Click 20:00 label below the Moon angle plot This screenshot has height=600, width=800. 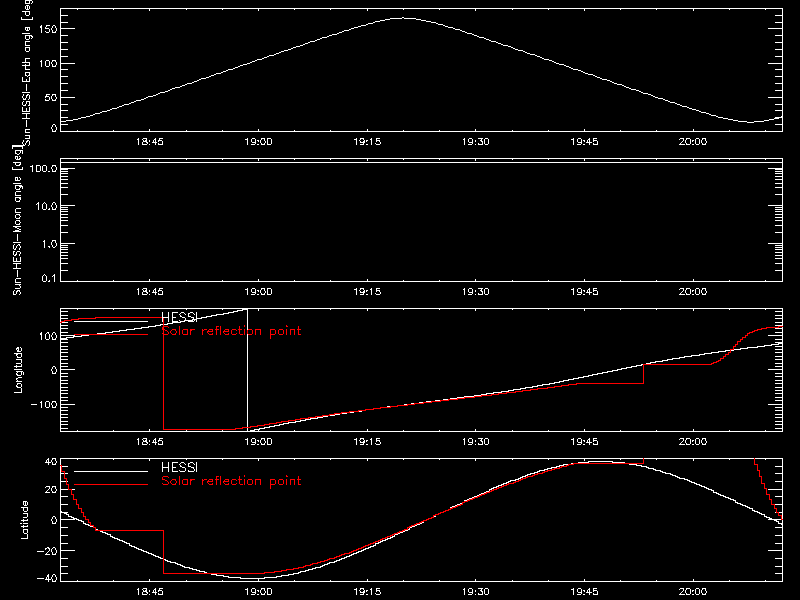pos(692,292)
